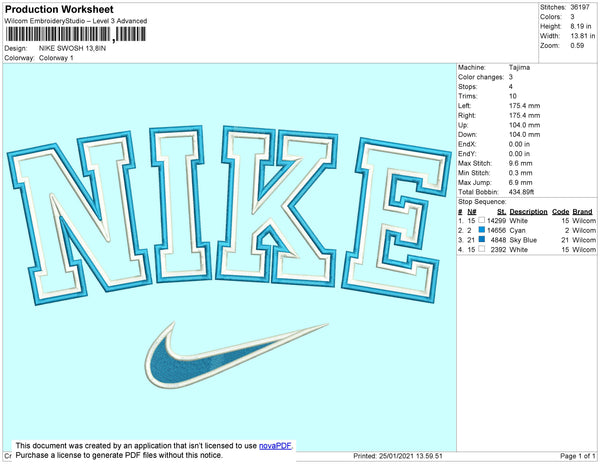This screenshot has width=600, height=464.
Task: Click the Printed date 25/01/2021
Action: pos(398,456)
